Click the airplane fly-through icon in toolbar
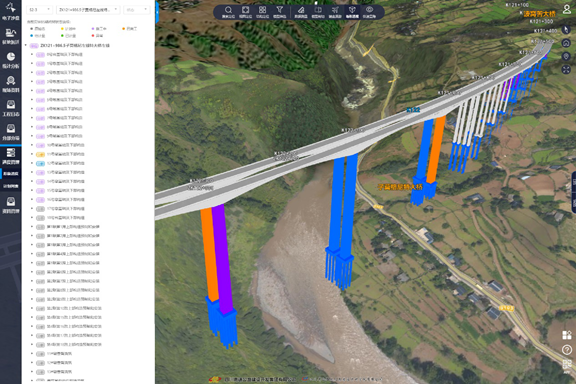576x384 pixels. pyautogui.click(x=335, y=10)
